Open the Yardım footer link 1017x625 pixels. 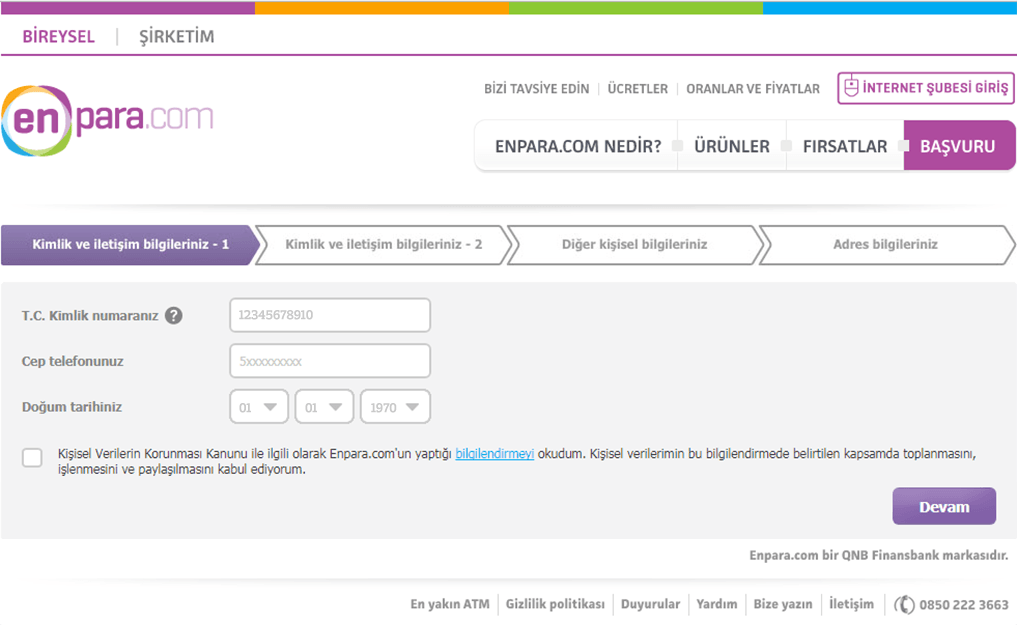pos(717,604)
